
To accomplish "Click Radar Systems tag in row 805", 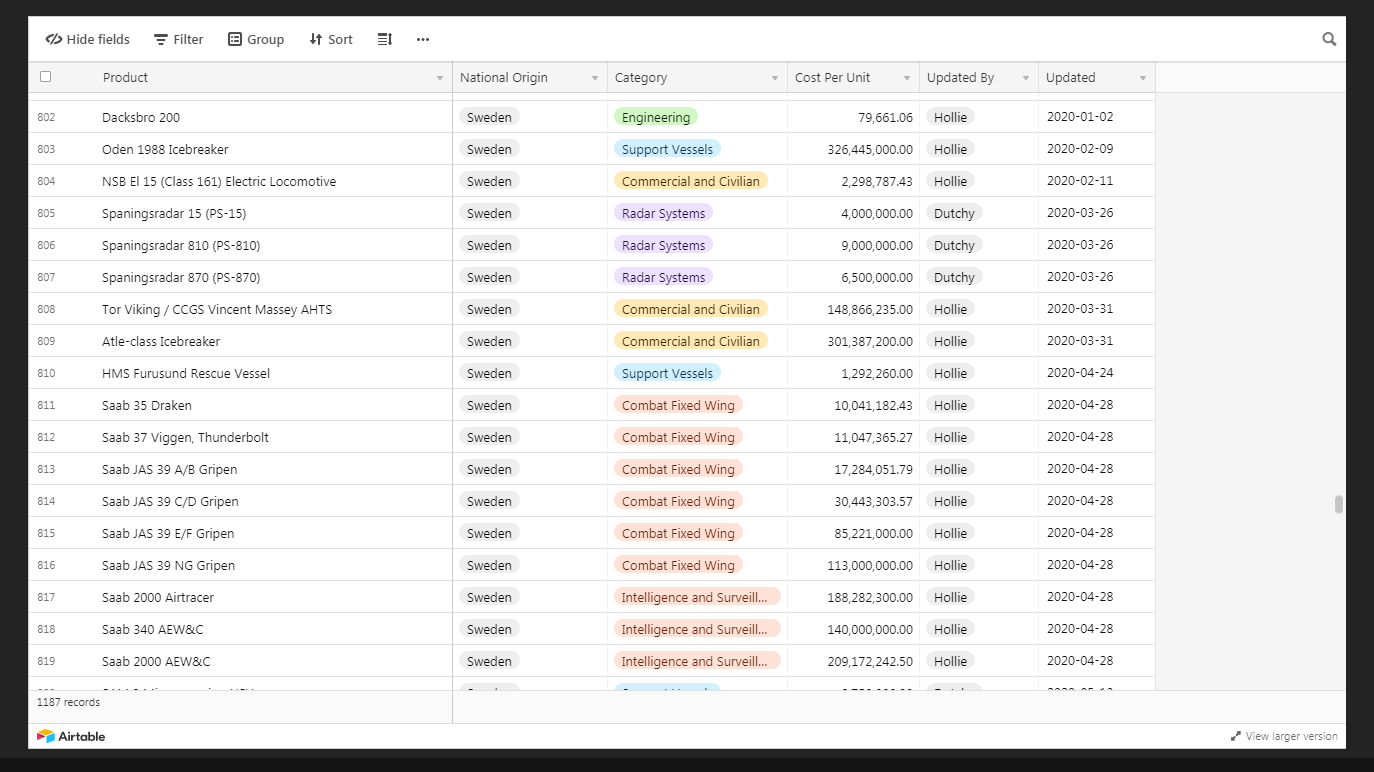I will [663, 213].
